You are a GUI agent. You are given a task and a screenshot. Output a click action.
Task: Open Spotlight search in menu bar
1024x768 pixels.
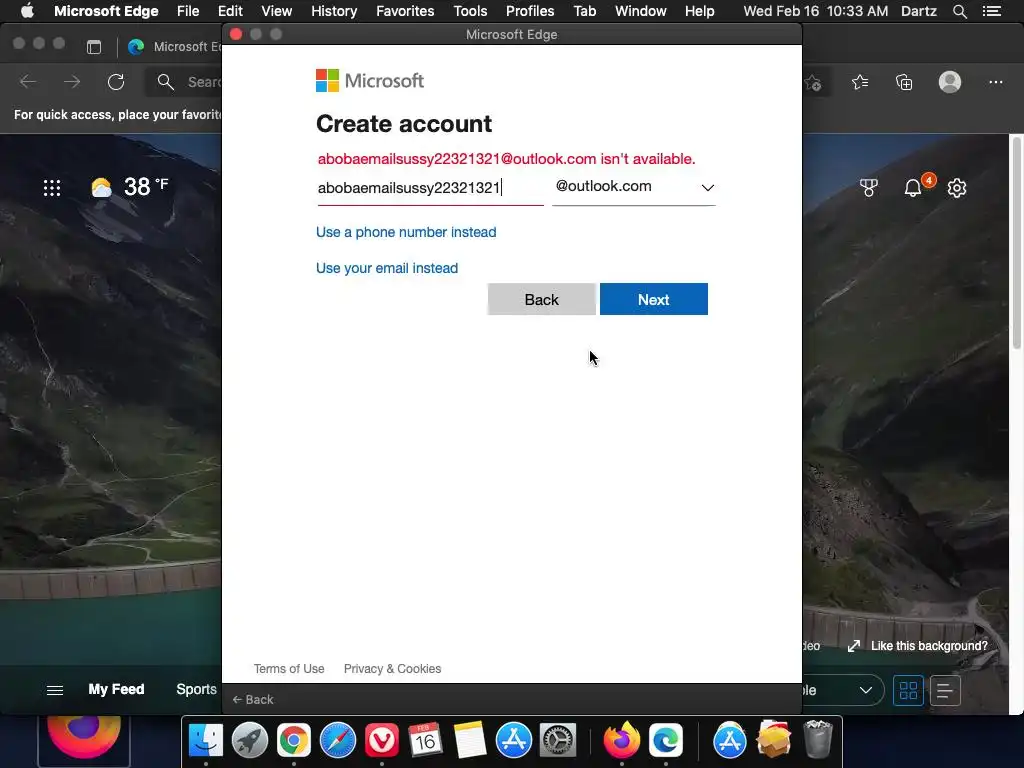(959, 11)
